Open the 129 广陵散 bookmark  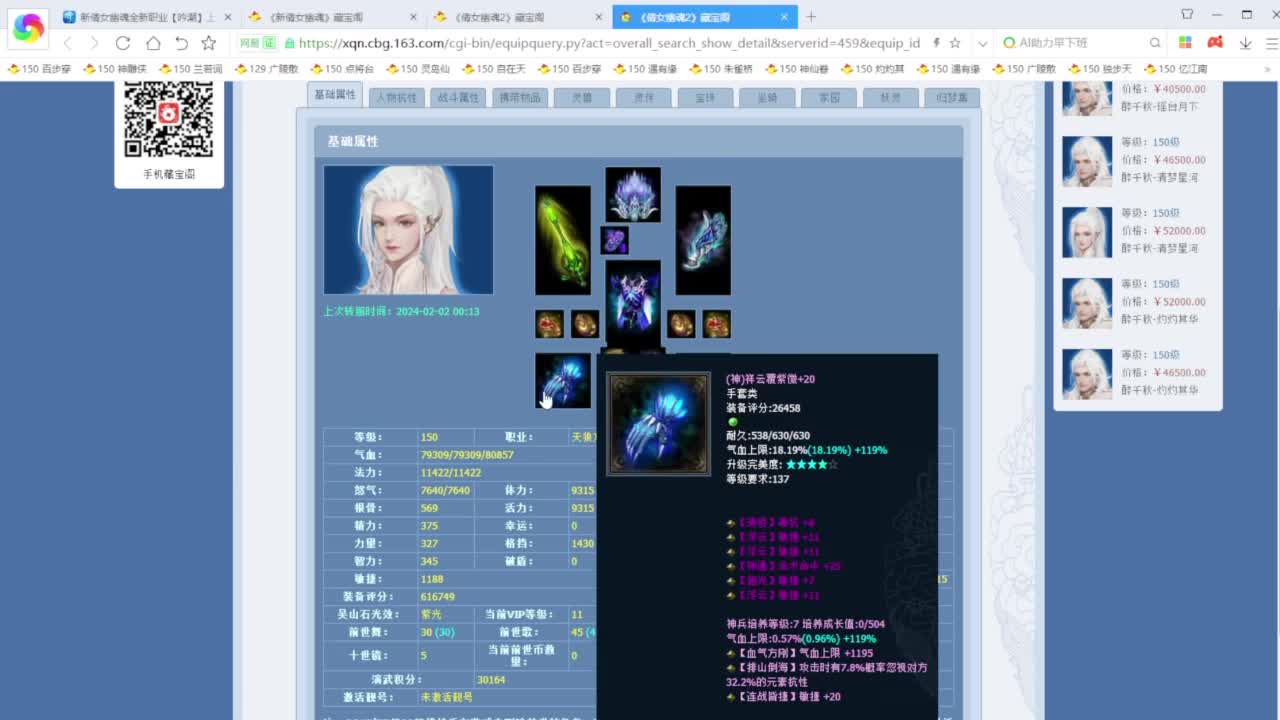(x=266, y=69)
